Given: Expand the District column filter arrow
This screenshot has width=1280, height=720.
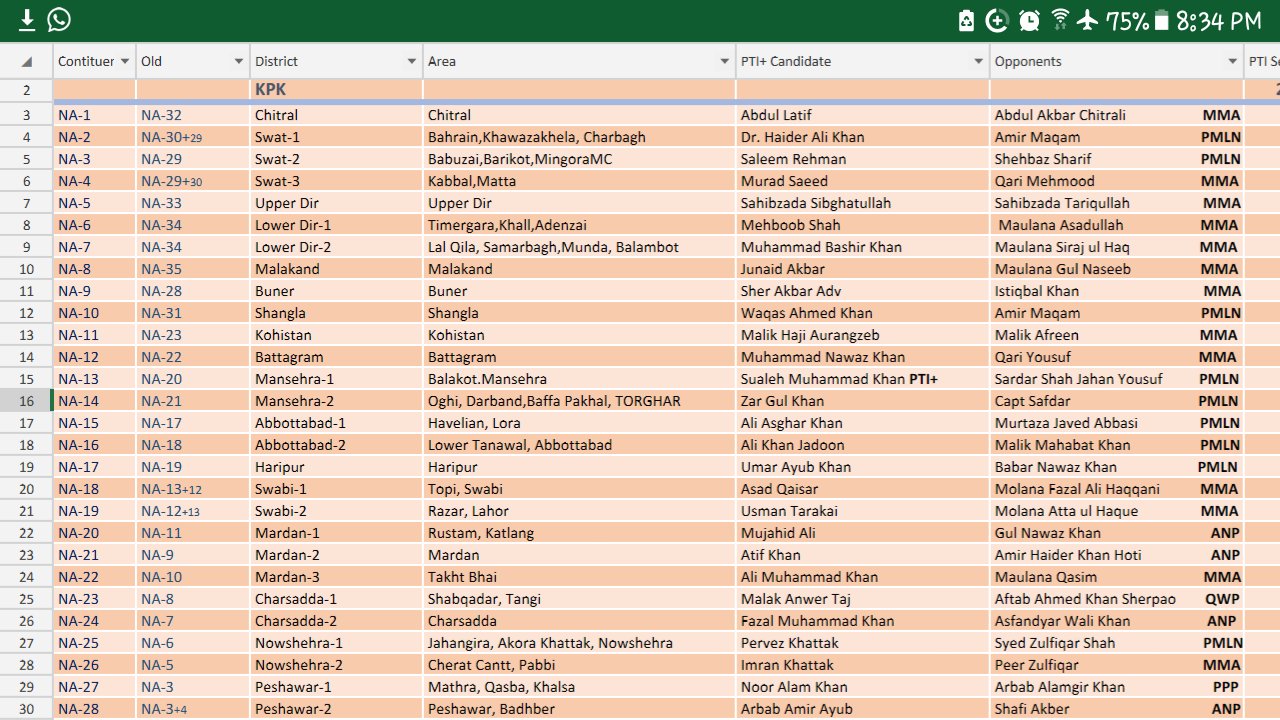Looking at the screenshot, I should pos(411,61).
